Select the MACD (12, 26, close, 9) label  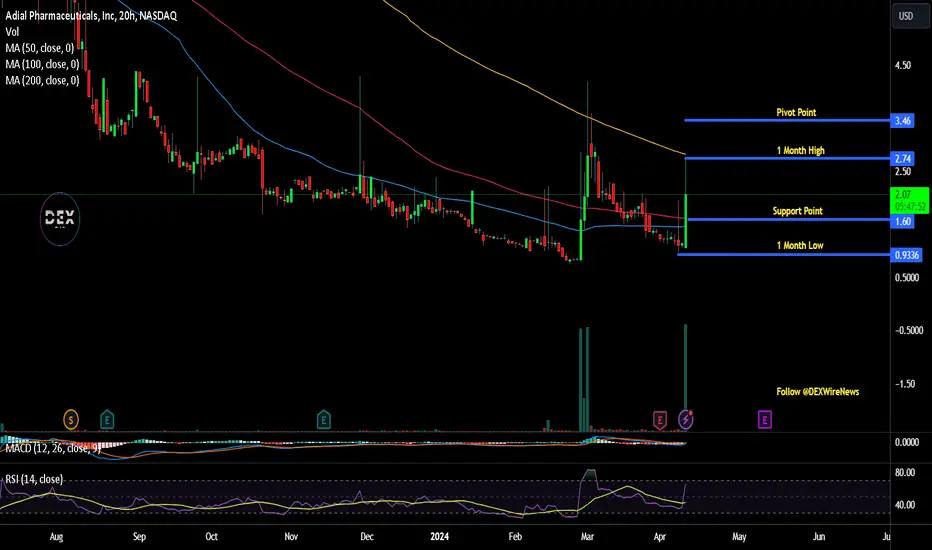52,448
